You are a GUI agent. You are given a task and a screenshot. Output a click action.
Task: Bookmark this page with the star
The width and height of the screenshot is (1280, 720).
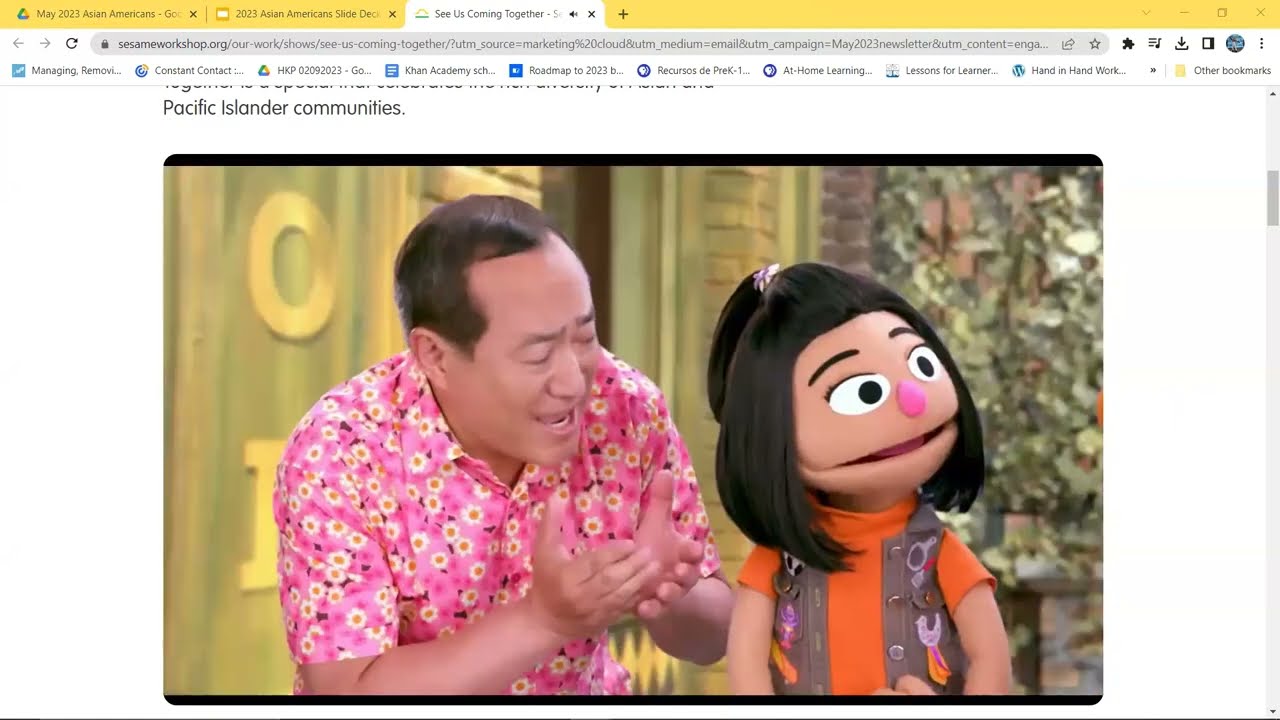click(x=1095, y=44)
